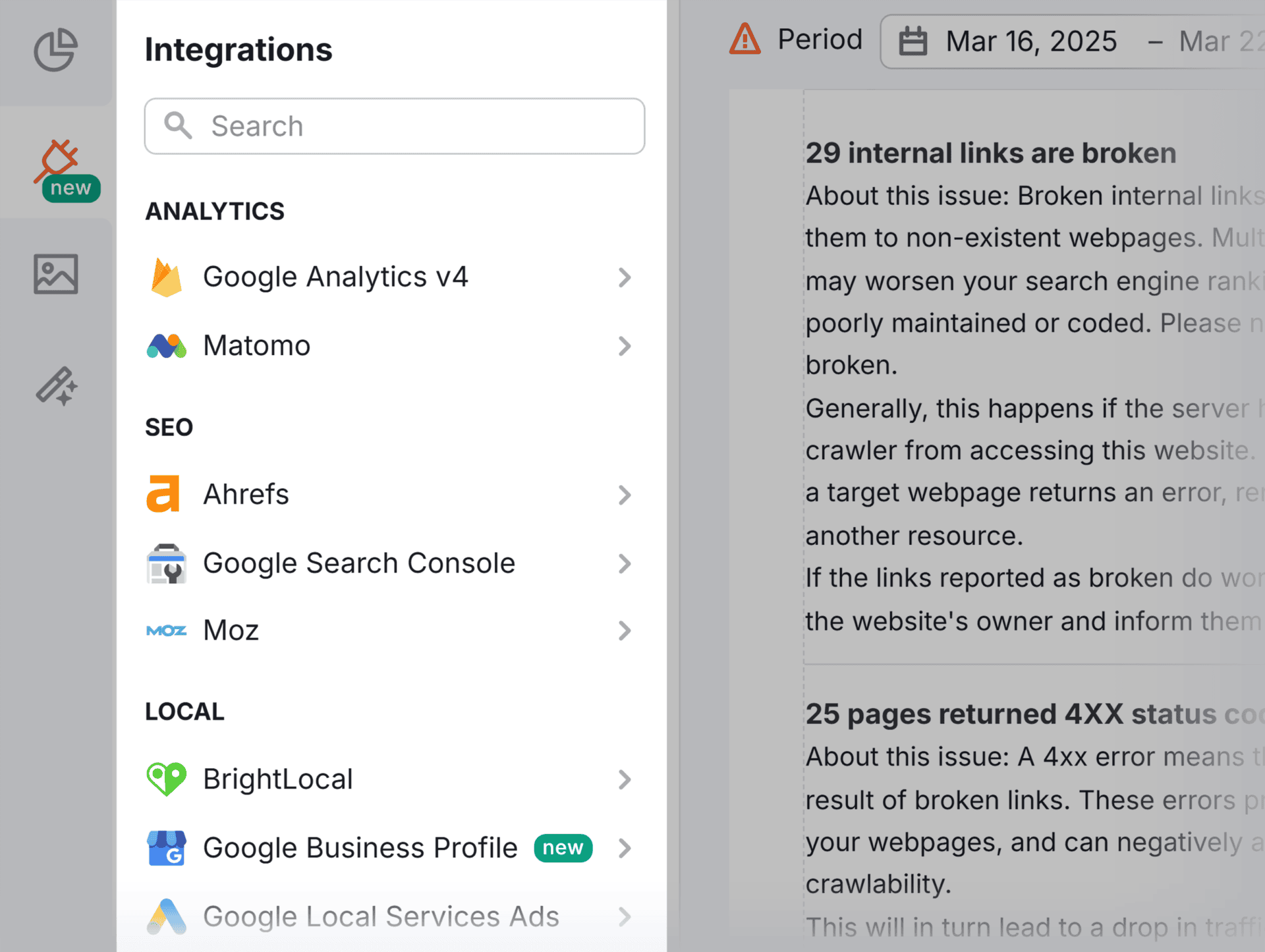1265x952 pixels.
Task: Click text 'another resource.'
Action: tap(914, 536)
